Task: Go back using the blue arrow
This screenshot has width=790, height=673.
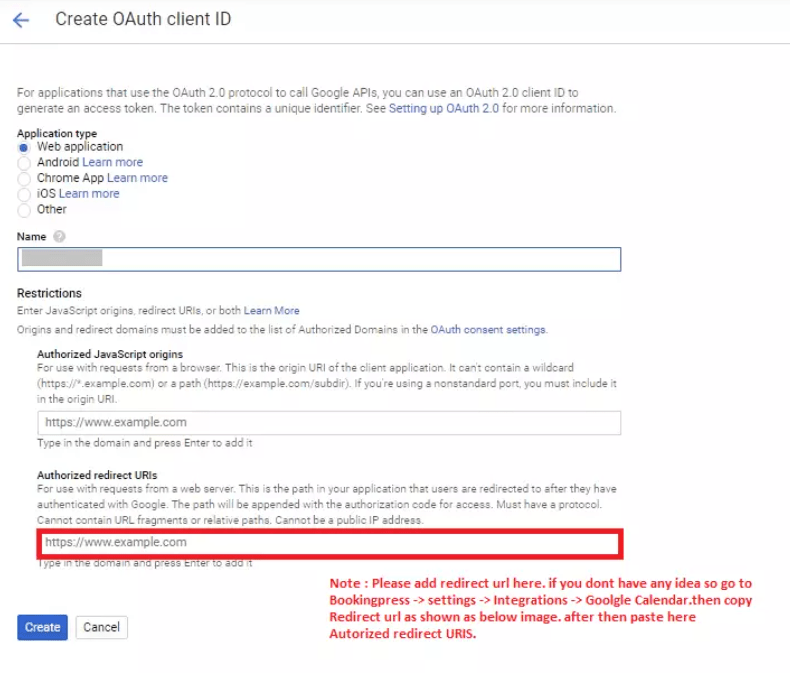Action: 21,20
